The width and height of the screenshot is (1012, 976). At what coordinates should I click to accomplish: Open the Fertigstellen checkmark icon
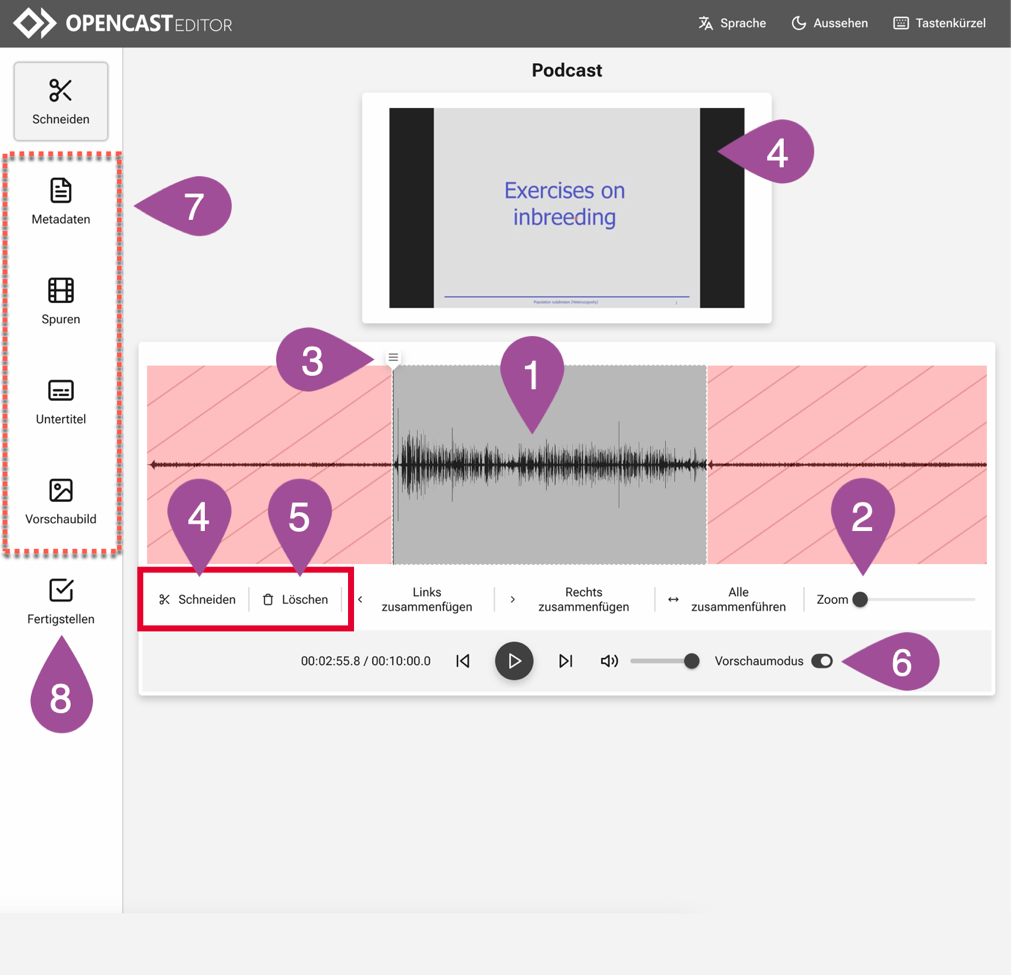[61, 601]
